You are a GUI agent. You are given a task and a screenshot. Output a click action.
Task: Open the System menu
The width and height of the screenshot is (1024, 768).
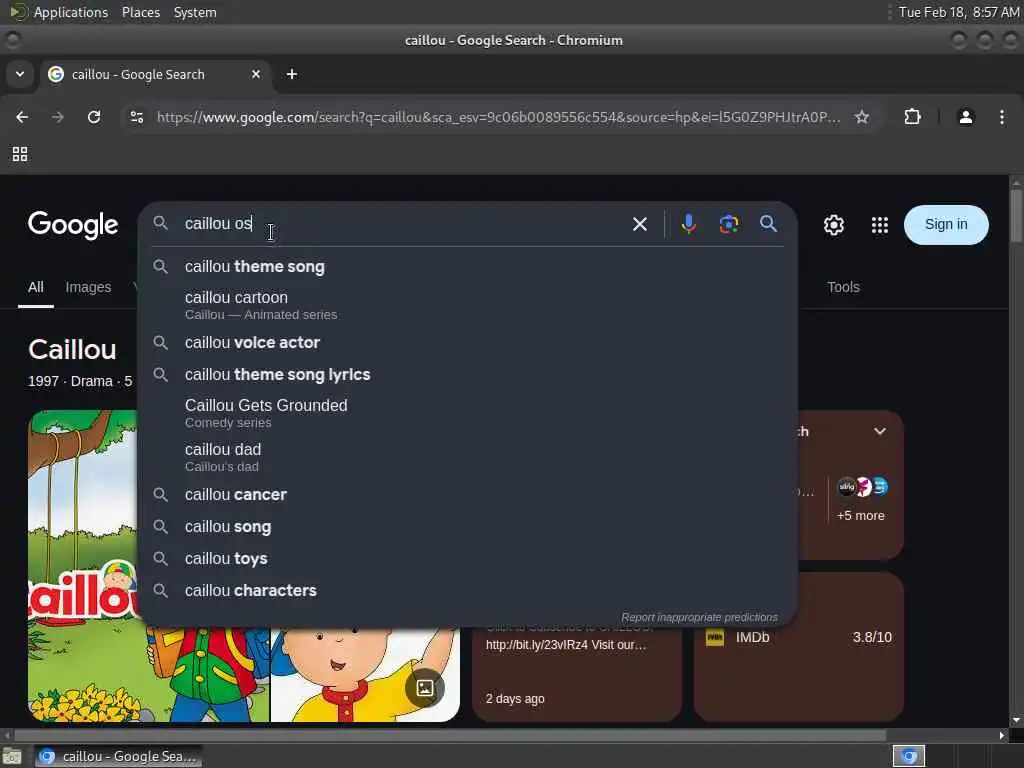pos(195,12)
